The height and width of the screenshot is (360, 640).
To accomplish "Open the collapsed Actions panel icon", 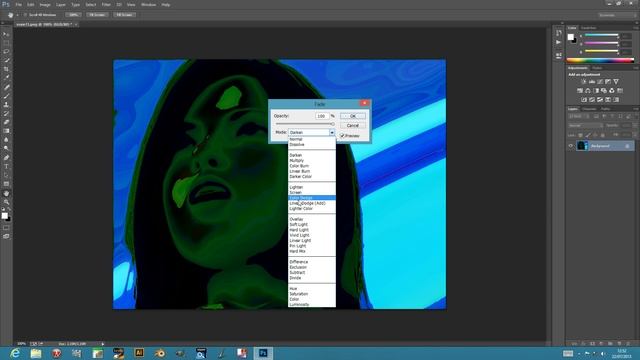I will (x=559, y=42).
